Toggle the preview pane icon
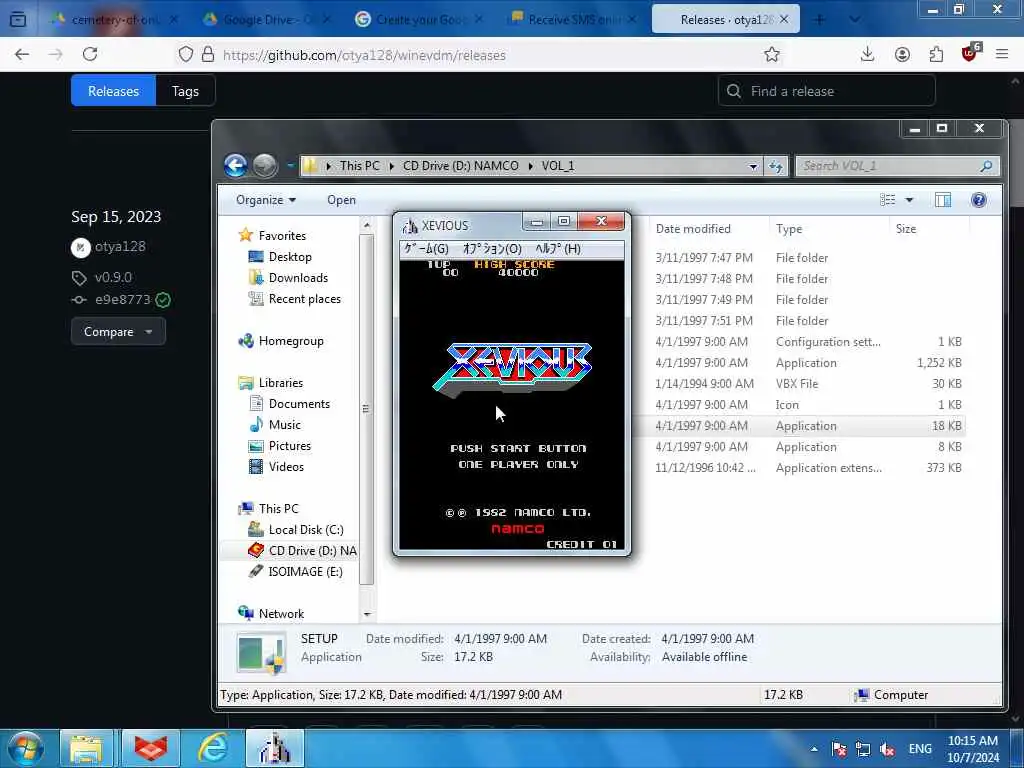Screen dimensions: 1024x768 tap(943, 200)
